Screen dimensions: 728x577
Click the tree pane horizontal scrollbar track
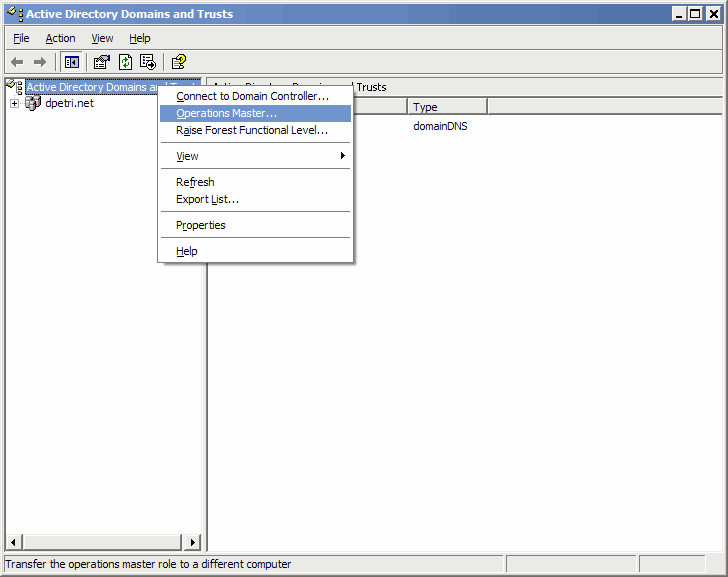coord(102,542)
